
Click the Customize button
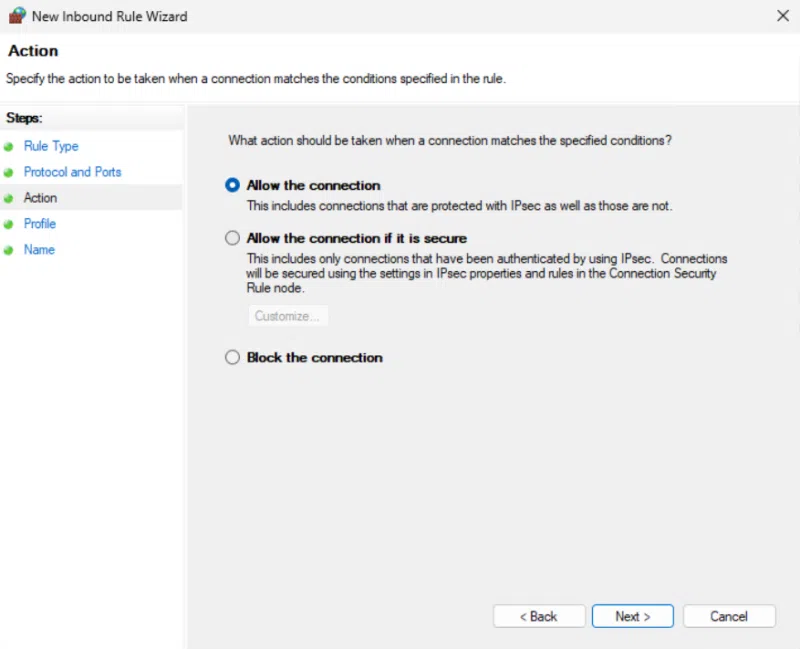(288, 315)
